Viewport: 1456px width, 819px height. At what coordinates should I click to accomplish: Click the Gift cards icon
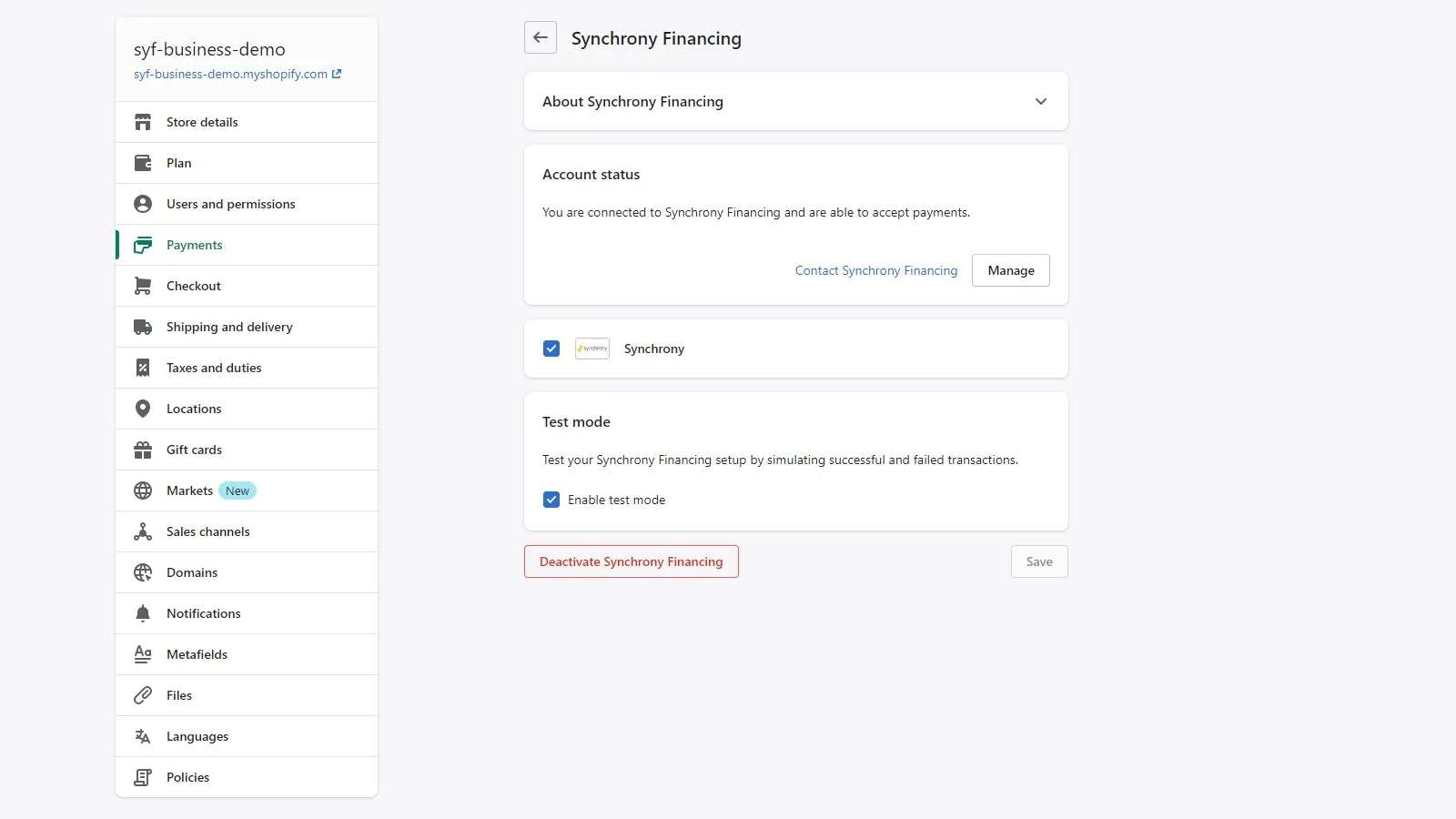point(143,450)
